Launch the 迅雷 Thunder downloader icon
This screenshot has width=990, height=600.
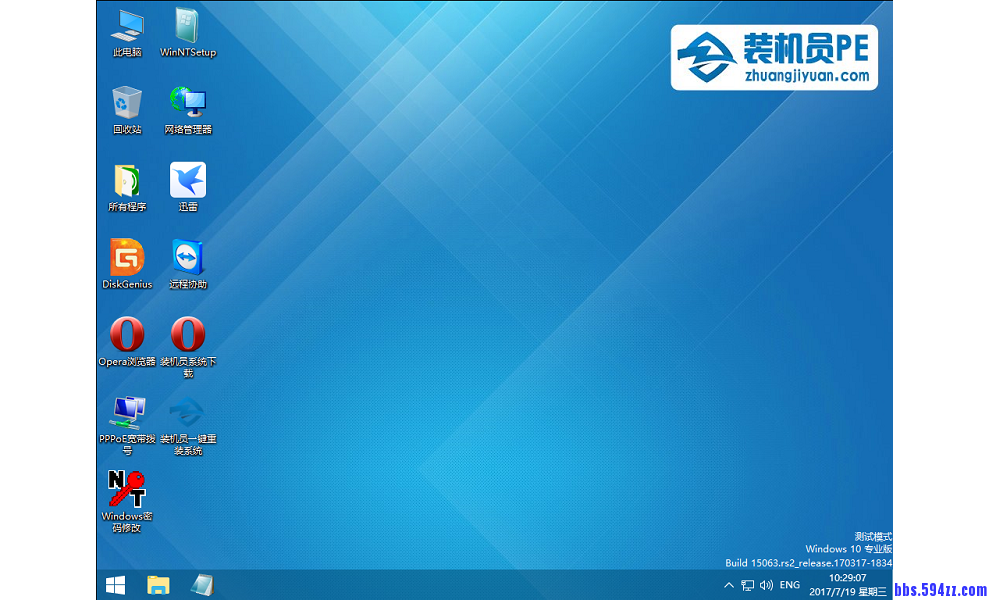pos(187,180)
